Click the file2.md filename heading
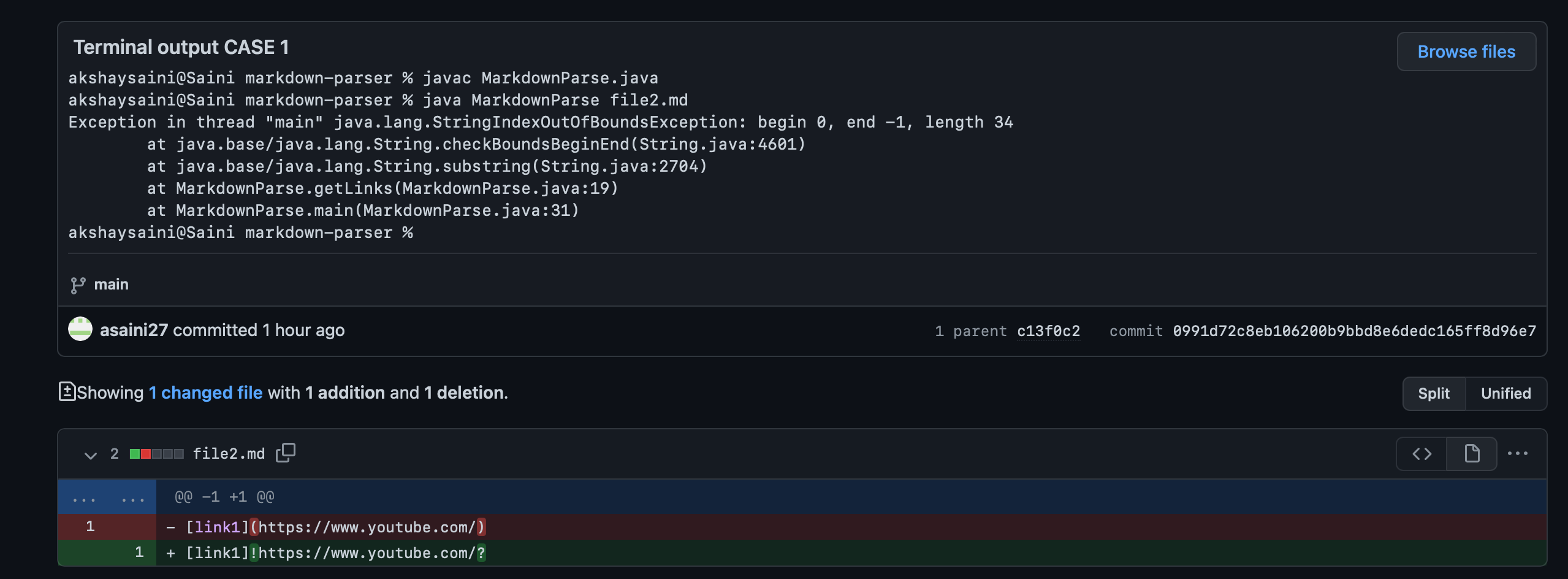This screenshot has height=579, width=1568. (229, 453)
